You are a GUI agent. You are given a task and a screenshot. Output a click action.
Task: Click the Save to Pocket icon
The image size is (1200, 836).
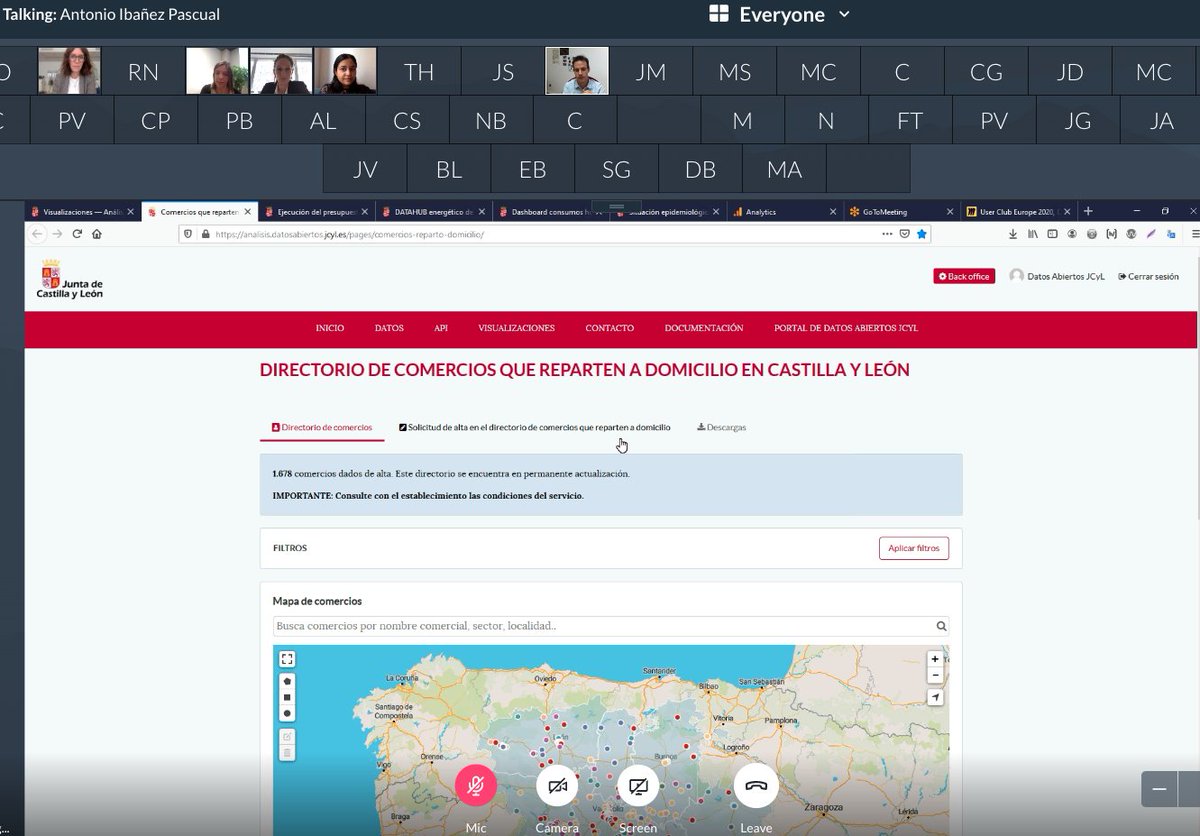(904, 233)
